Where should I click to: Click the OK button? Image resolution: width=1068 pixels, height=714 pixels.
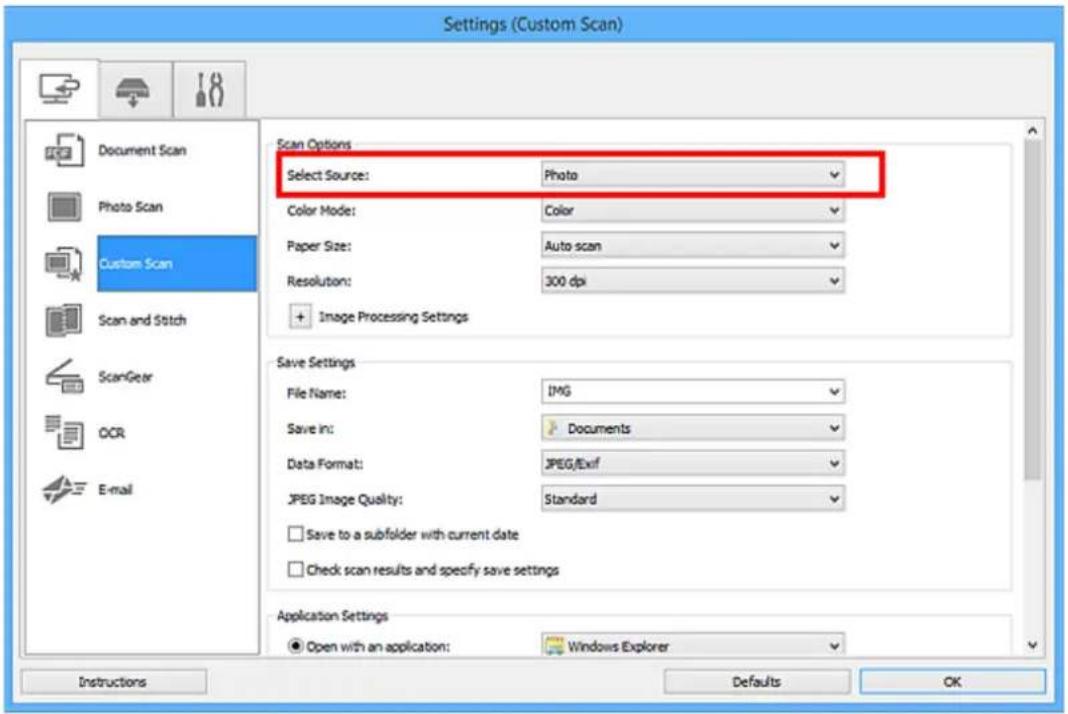click(952, 682)
